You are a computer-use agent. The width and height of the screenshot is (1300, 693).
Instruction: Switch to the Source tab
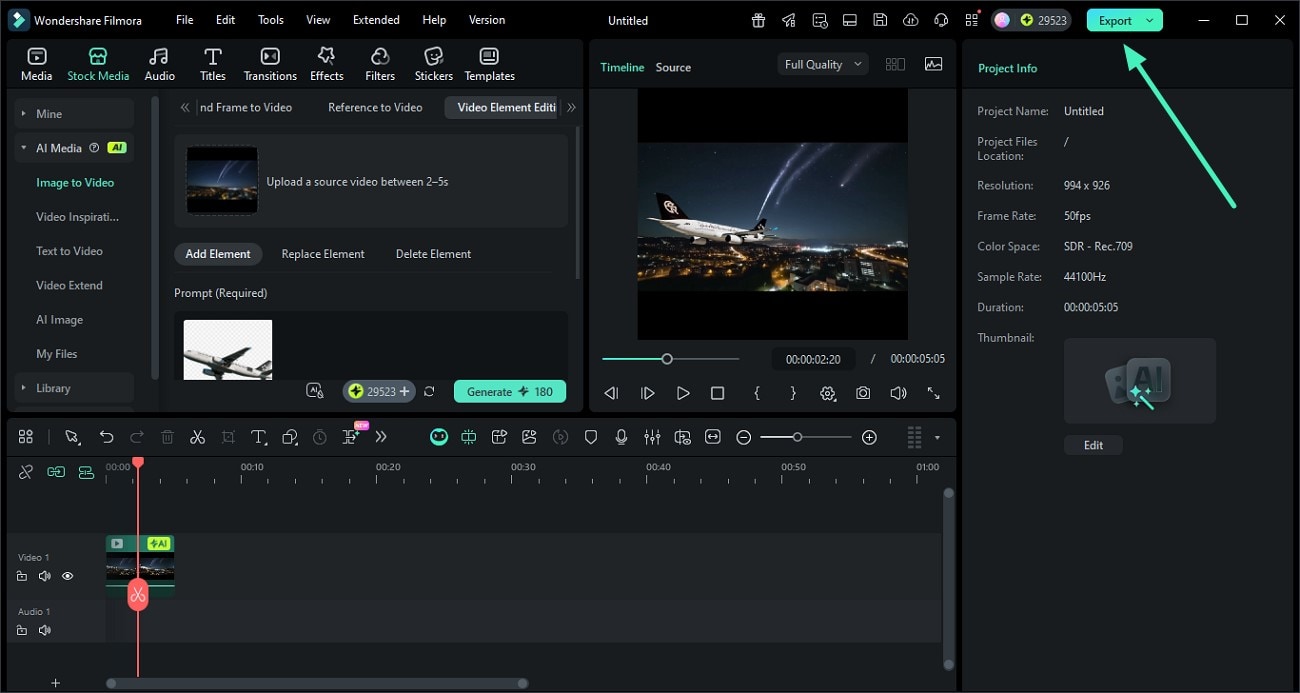pyautogui.click(x=672, y=67)
